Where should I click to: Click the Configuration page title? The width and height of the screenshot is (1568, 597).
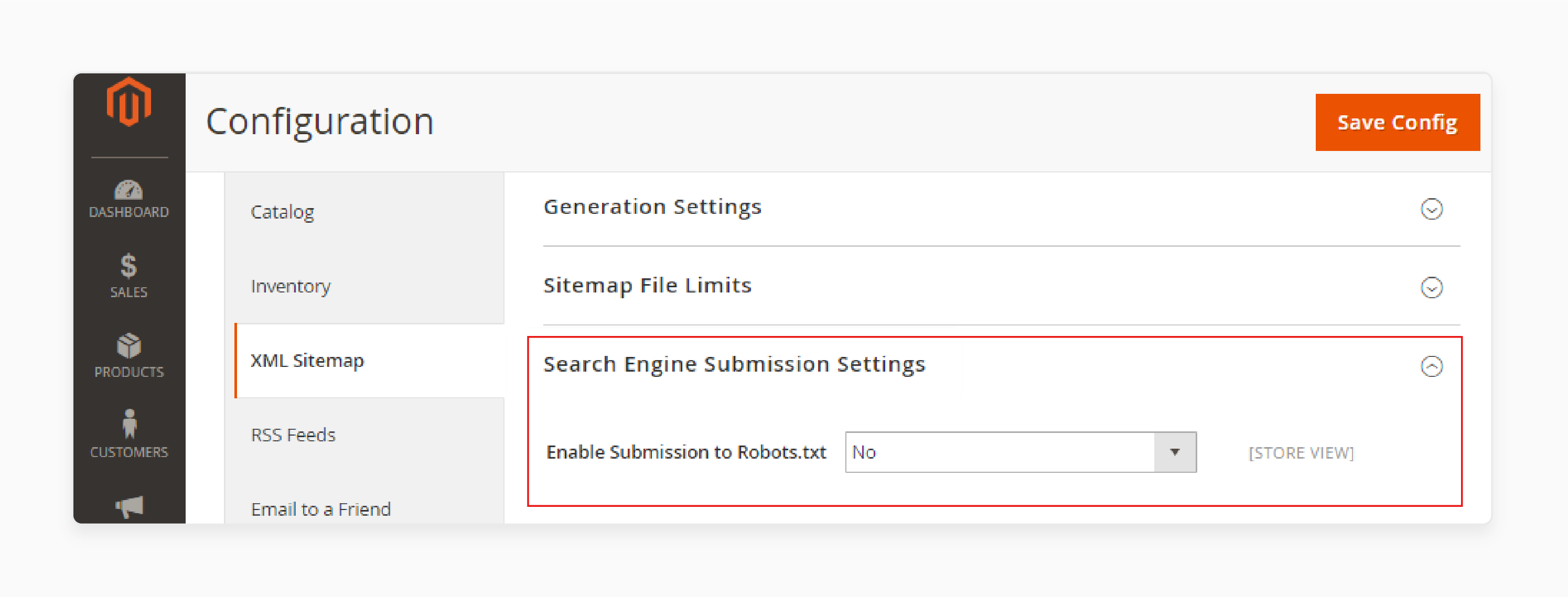(x=319, y=122)
